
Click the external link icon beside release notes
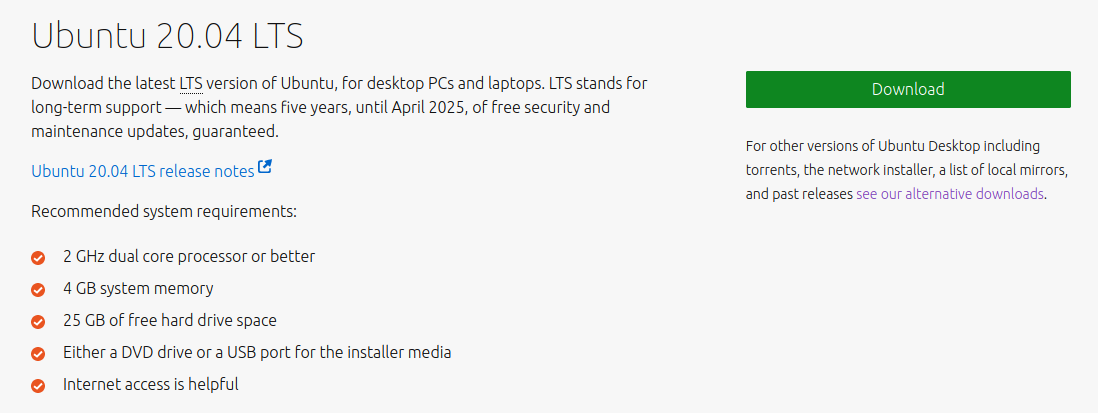265,167
